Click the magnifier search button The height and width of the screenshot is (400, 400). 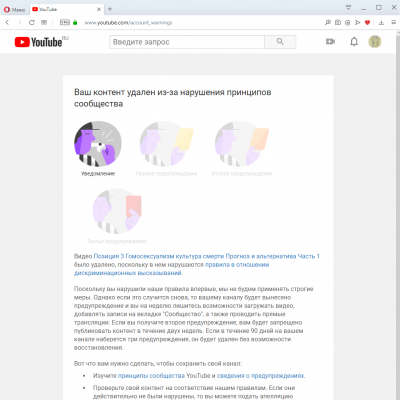tap(280, 42)
